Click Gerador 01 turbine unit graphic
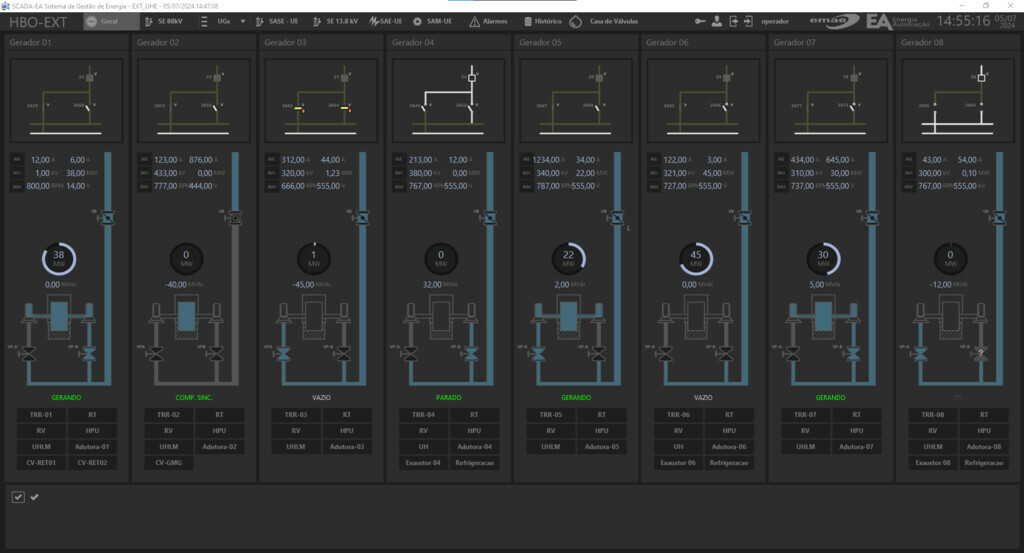Image resolution: width=1024 pixels, height=553 pixels. 59,318
